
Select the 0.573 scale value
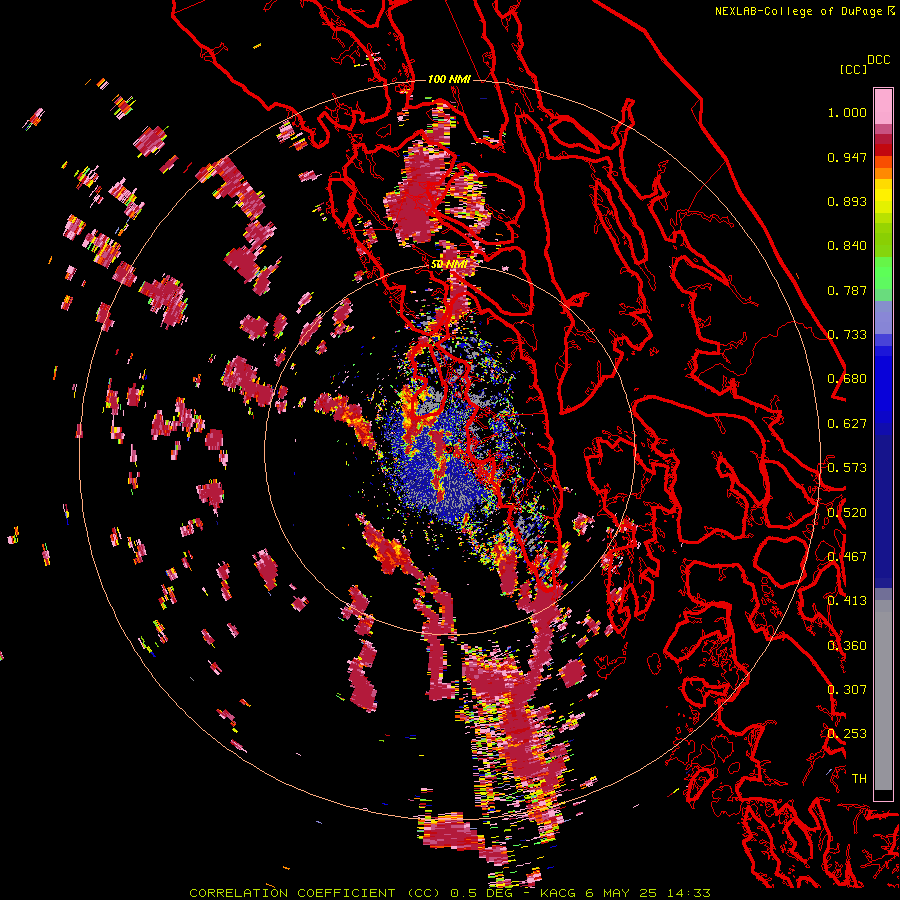[847, 468]
